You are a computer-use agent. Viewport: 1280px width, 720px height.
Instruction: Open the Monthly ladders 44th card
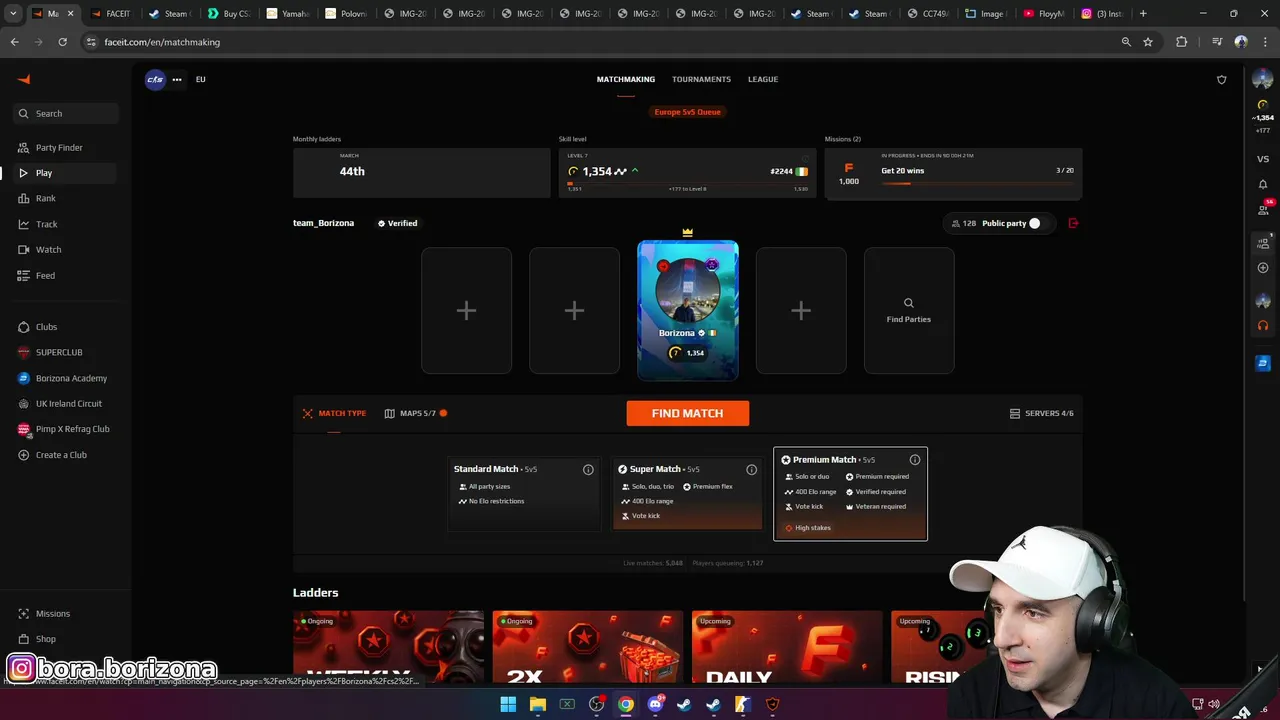[x=421, y=173]
